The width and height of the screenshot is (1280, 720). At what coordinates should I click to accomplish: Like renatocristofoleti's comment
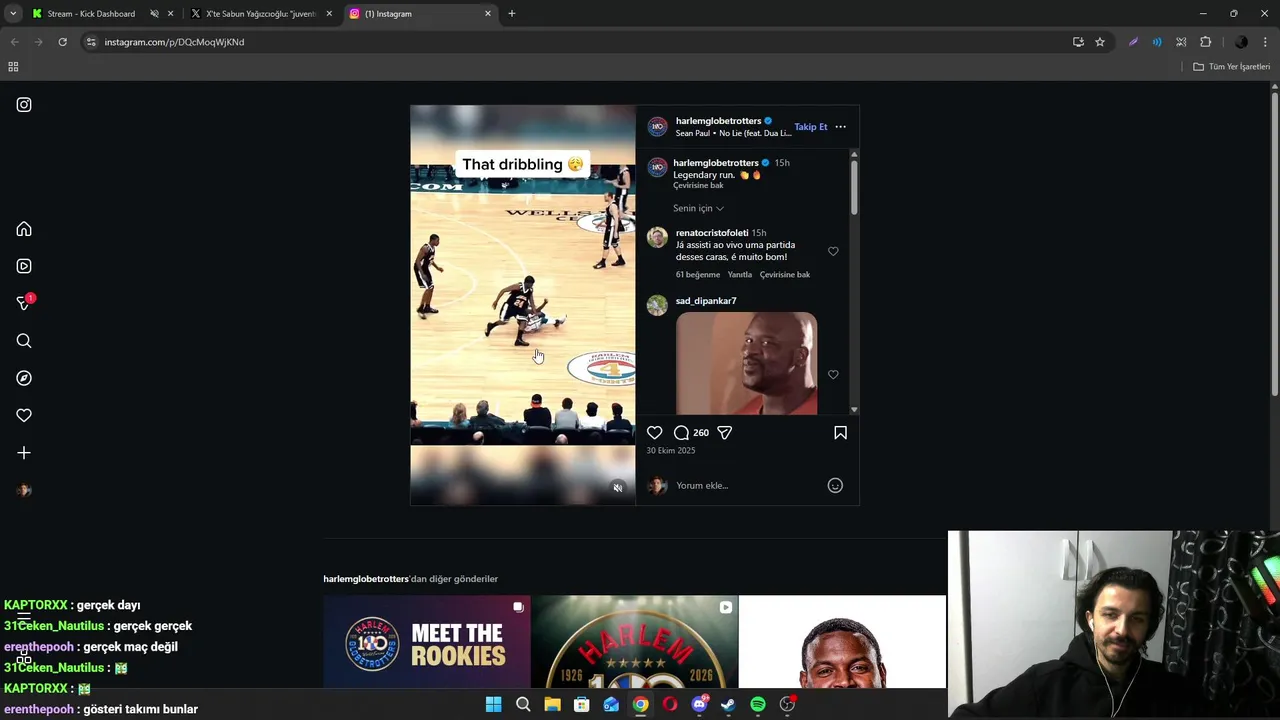pos(833,251)
